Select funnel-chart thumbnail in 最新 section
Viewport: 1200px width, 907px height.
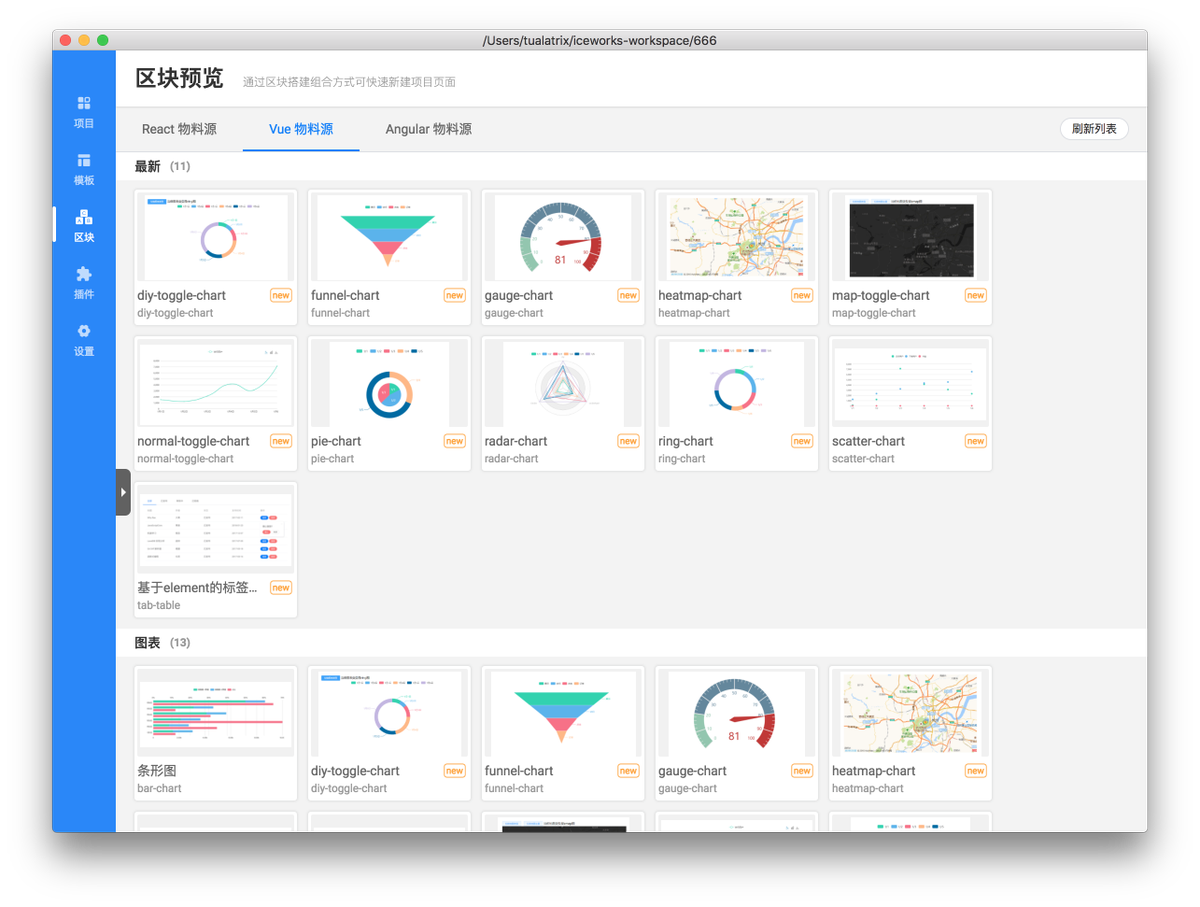[x=389, y=237]
